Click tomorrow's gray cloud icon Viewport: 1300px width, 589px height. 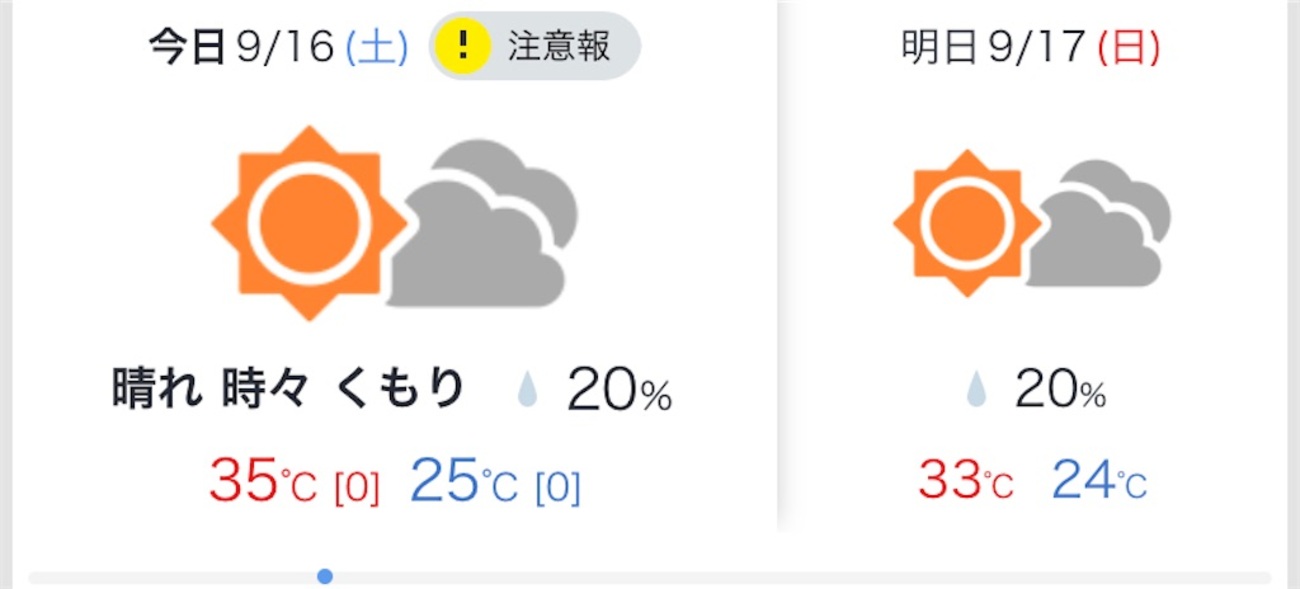[x=1101, y=224]
